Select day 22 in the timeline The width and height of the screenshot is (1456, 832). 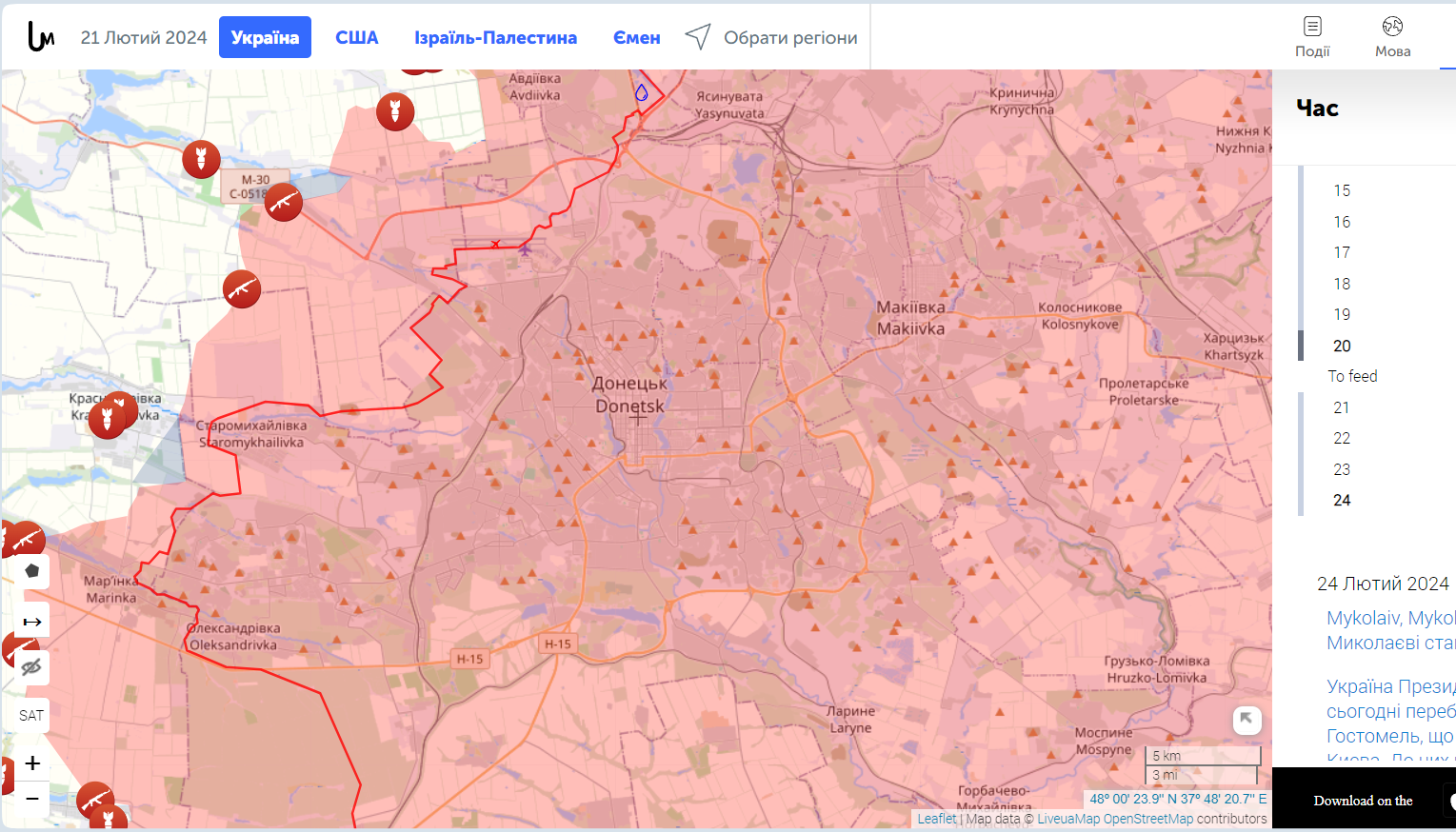pos(1342,438)
